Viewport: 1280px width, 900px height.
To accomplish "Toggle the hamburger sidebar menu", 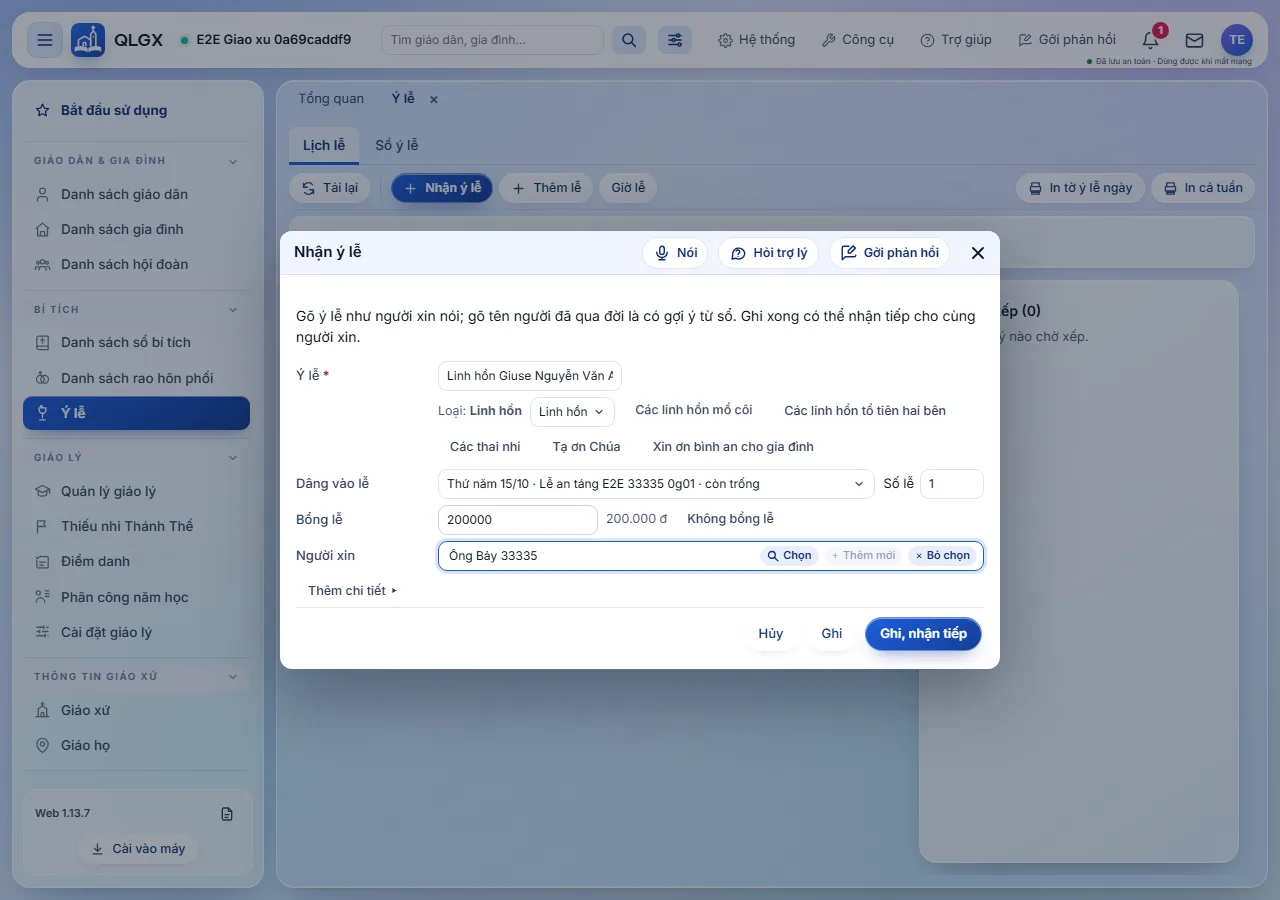I will [x=44, y=40].
